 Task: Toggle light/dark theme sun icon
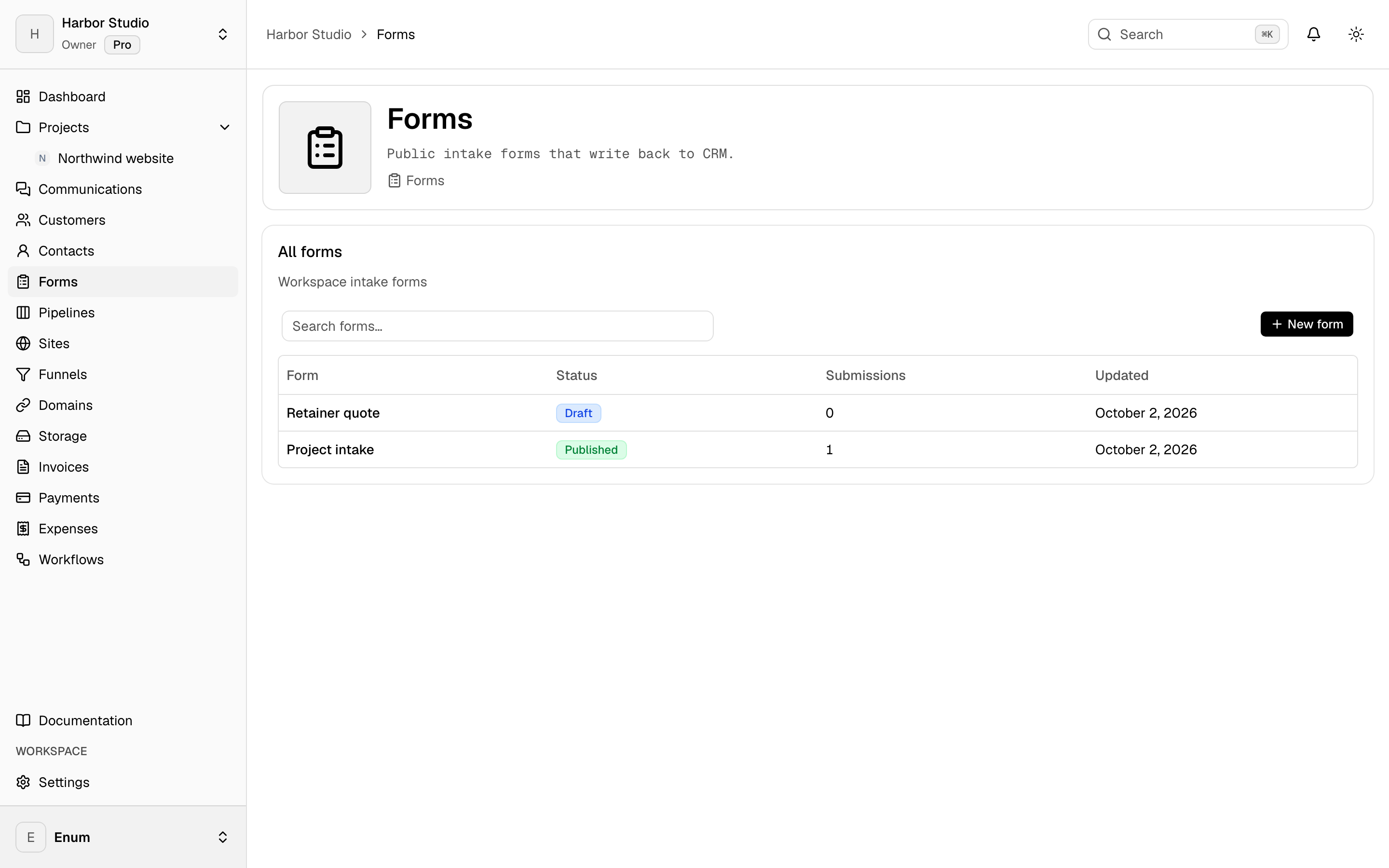[1356, 34]
